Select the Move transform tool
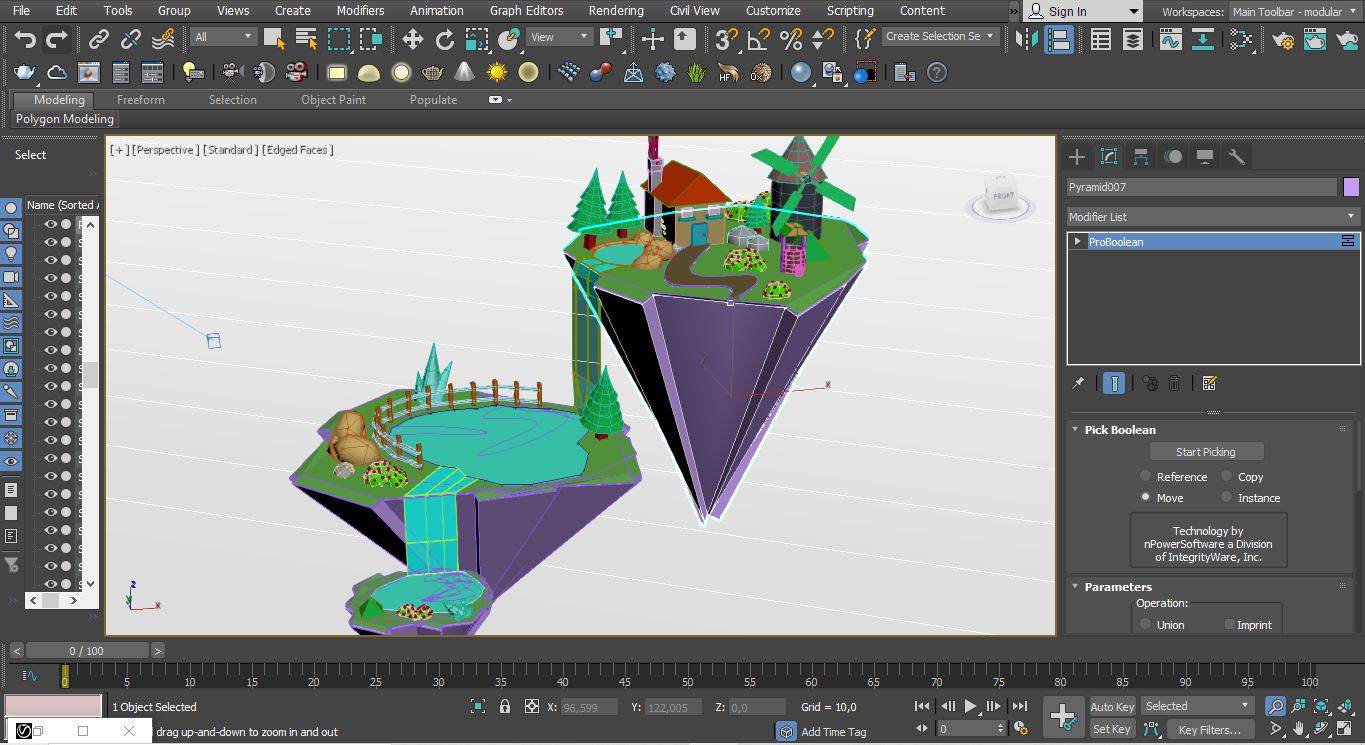Image resolution: width=1365 pixels, height=745 pixels. pos(413,40)
